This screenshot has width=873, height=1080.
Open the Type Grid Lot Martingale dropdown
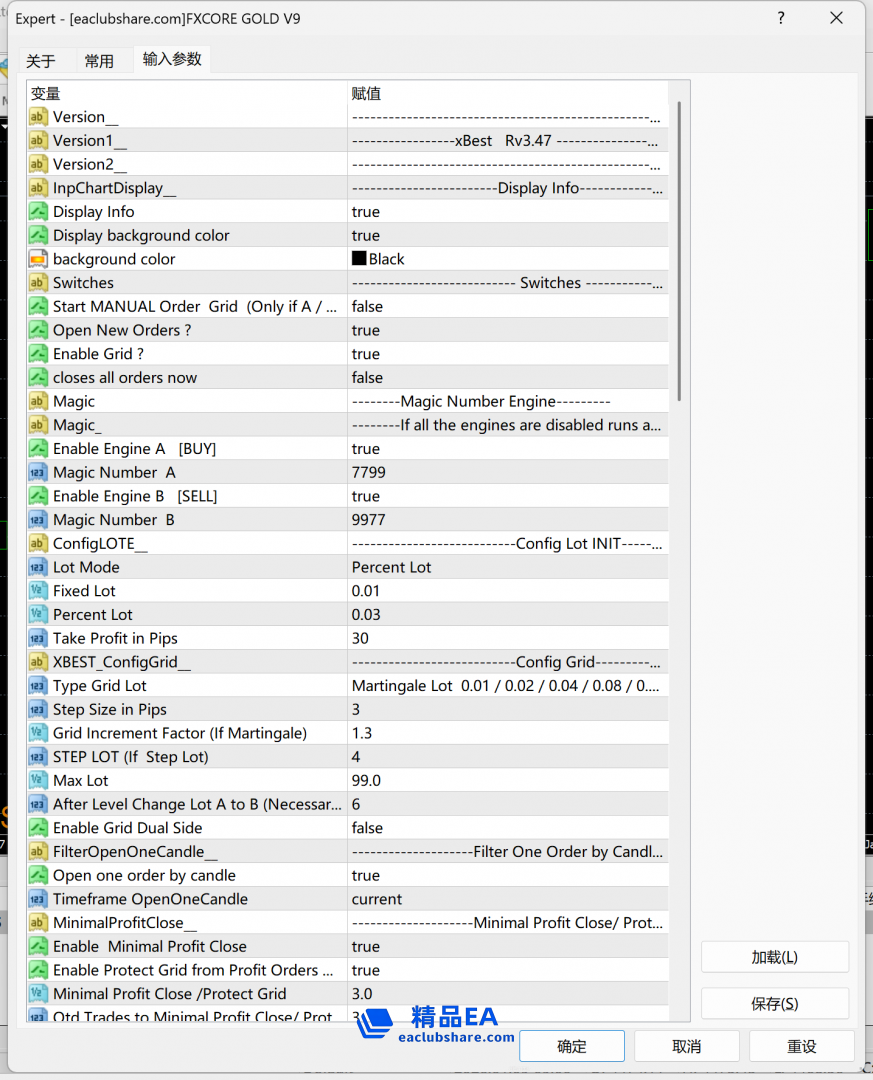tap(506, 686)
